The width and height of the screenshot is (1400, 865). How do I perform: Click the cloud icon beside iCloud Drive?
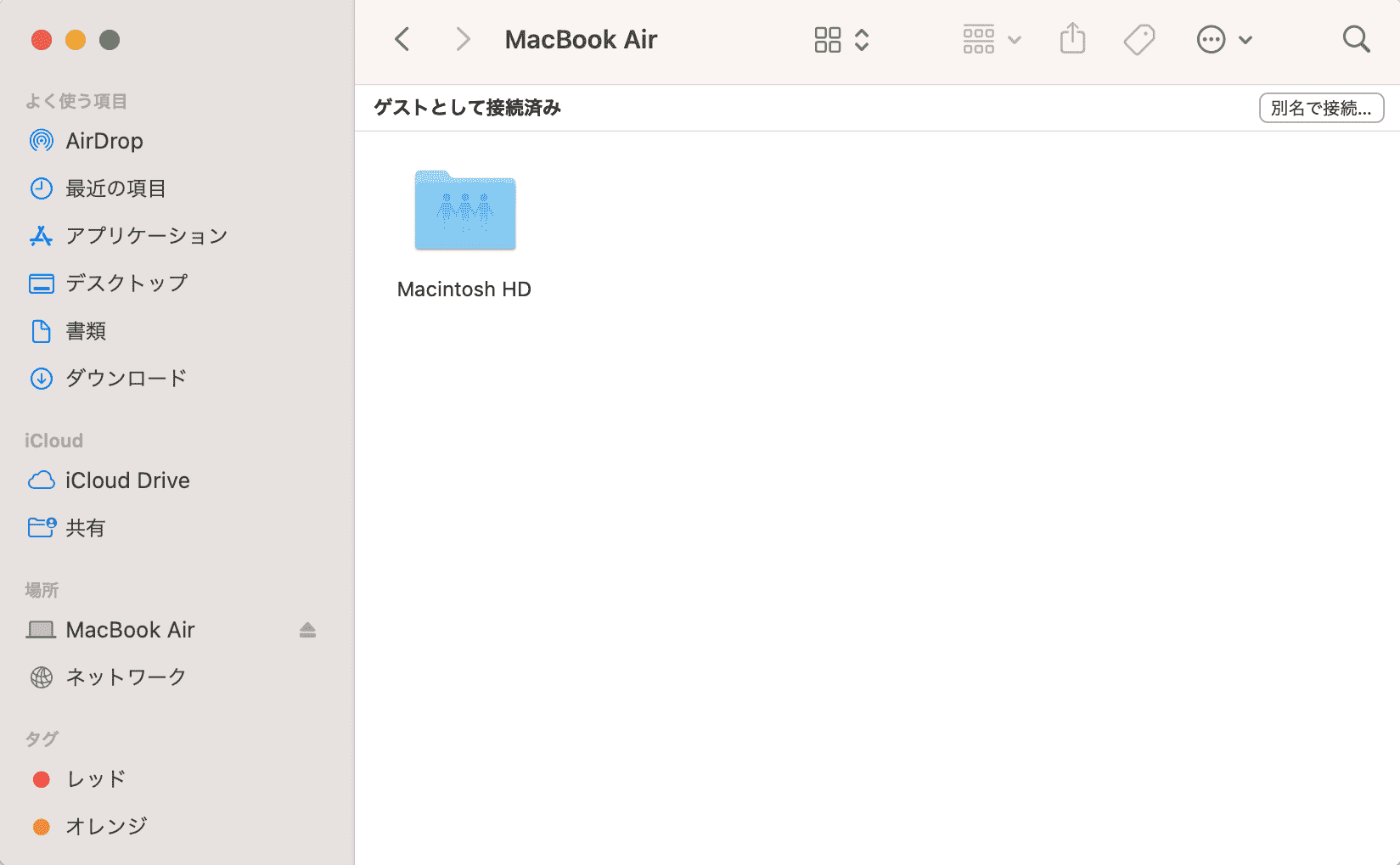(41, 480)
